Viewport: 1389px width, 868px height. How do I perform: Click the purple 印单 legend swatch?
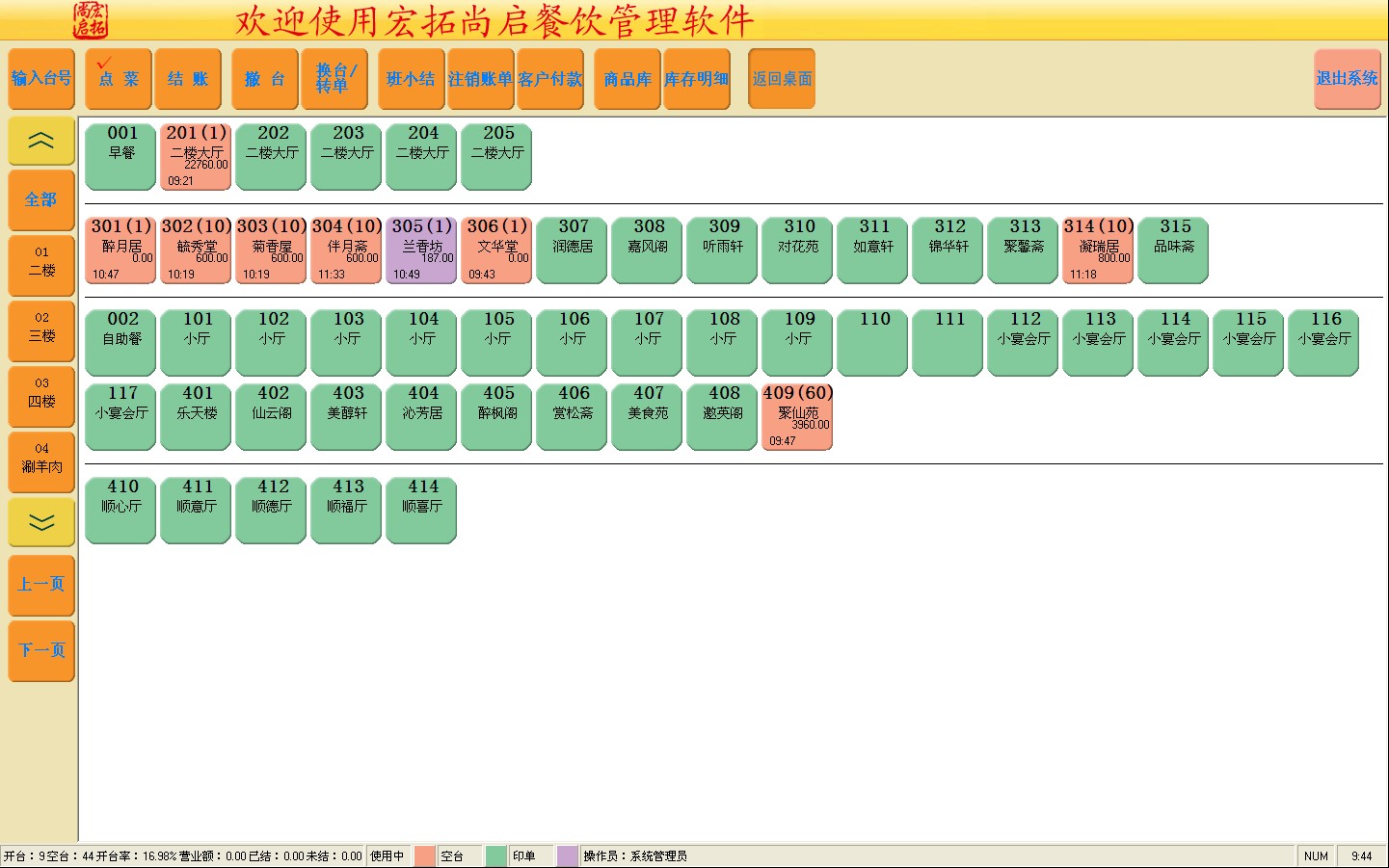tap(567, 855)
